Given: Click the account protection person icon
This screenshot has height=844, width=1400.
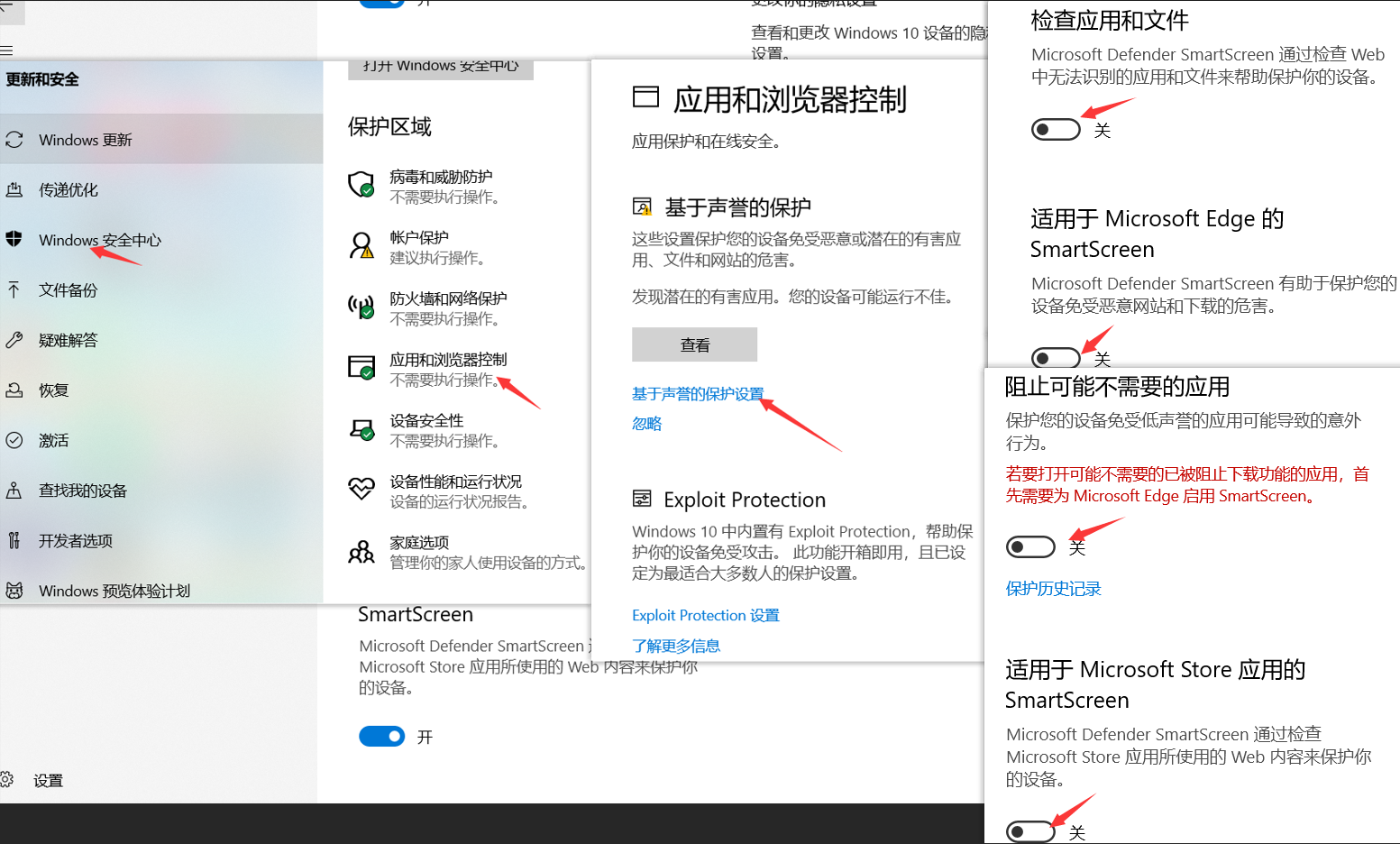Looking at the screenshot, I should [361, 245].
